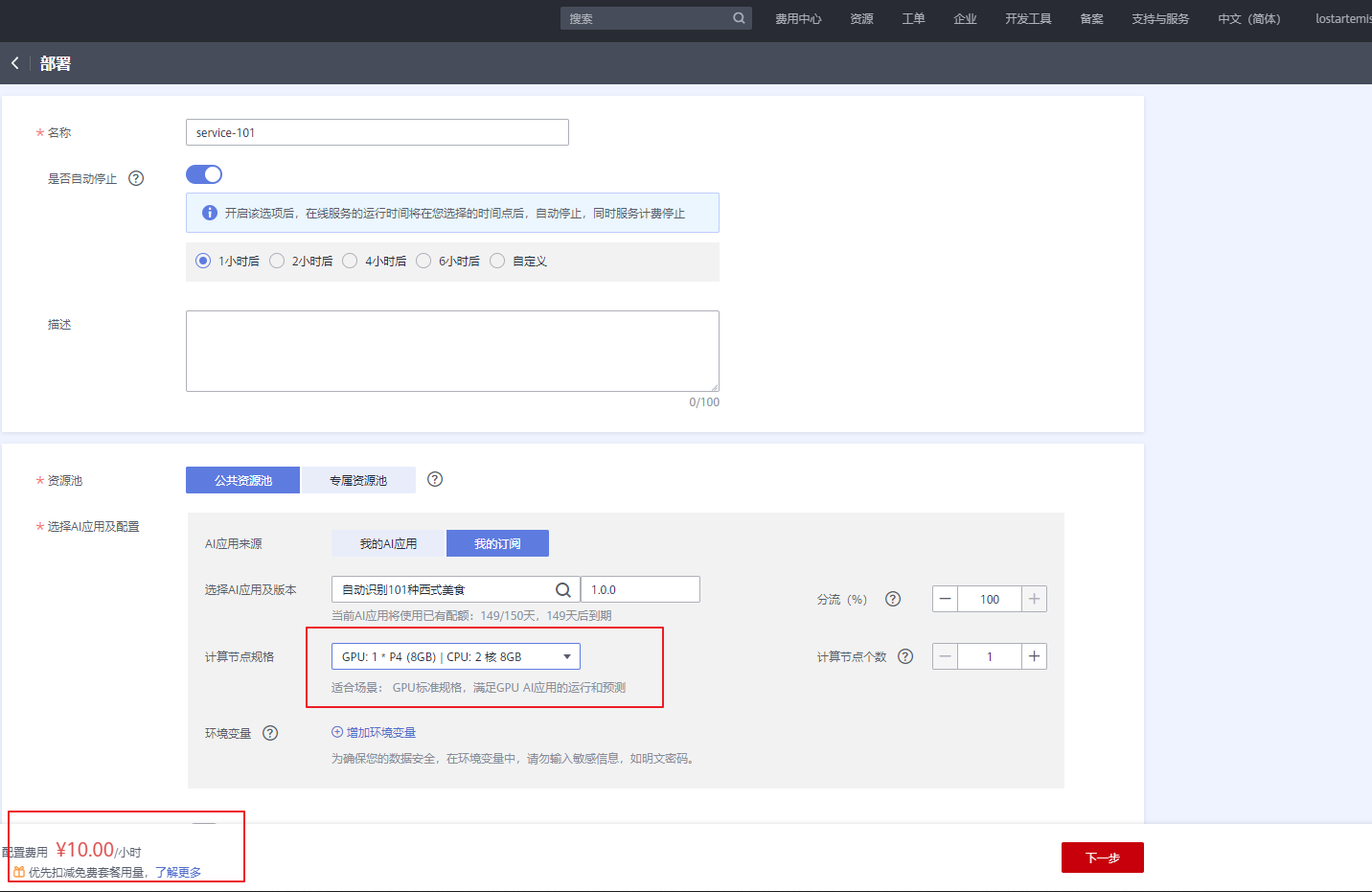Open the 费用中心 menu
Screen dimensions: 1372x892
[x=798, y=19]
